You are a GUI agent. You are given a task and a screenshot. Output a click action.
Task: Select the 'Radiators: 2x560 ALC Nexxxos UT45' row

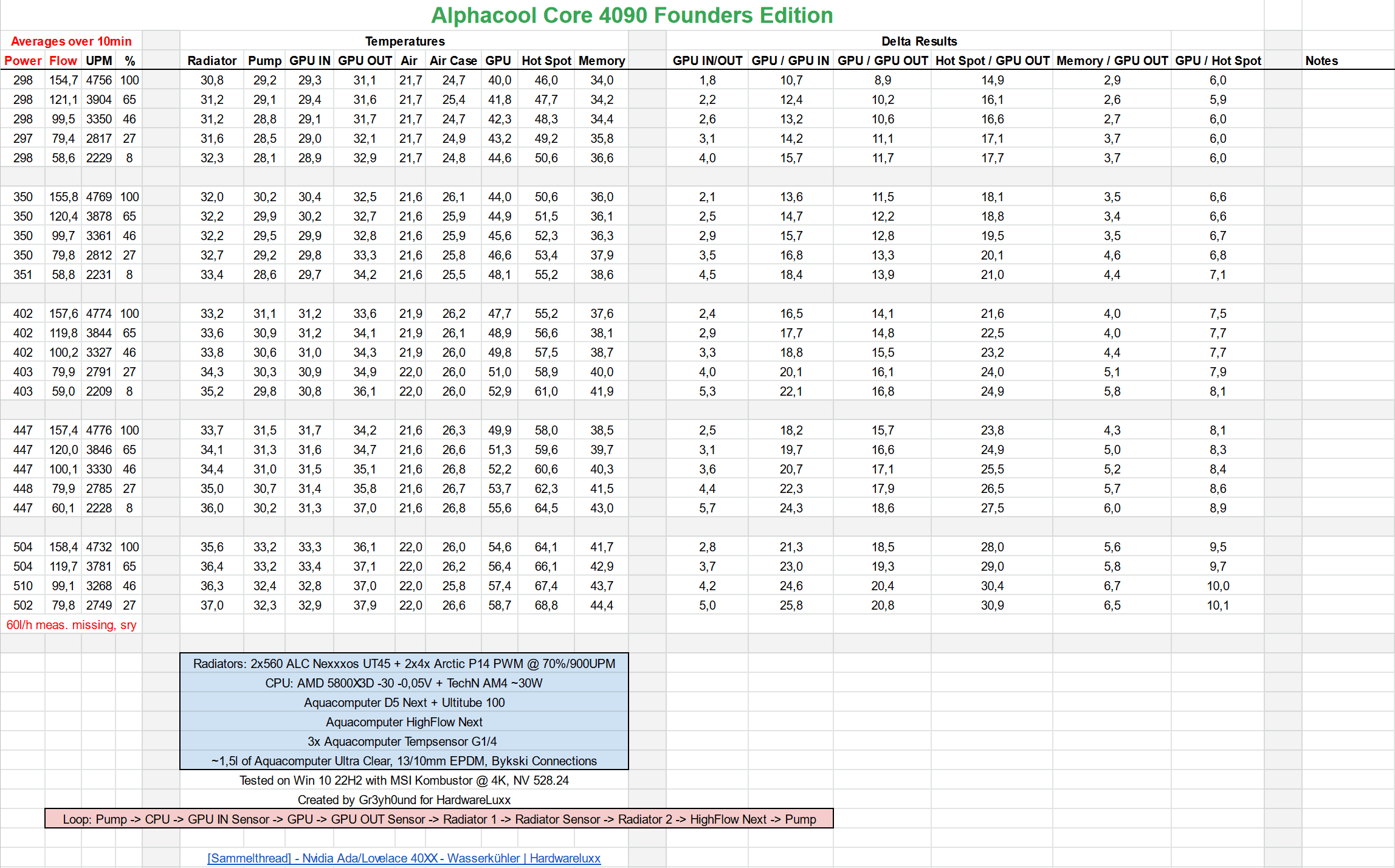(x=404, y=664)
